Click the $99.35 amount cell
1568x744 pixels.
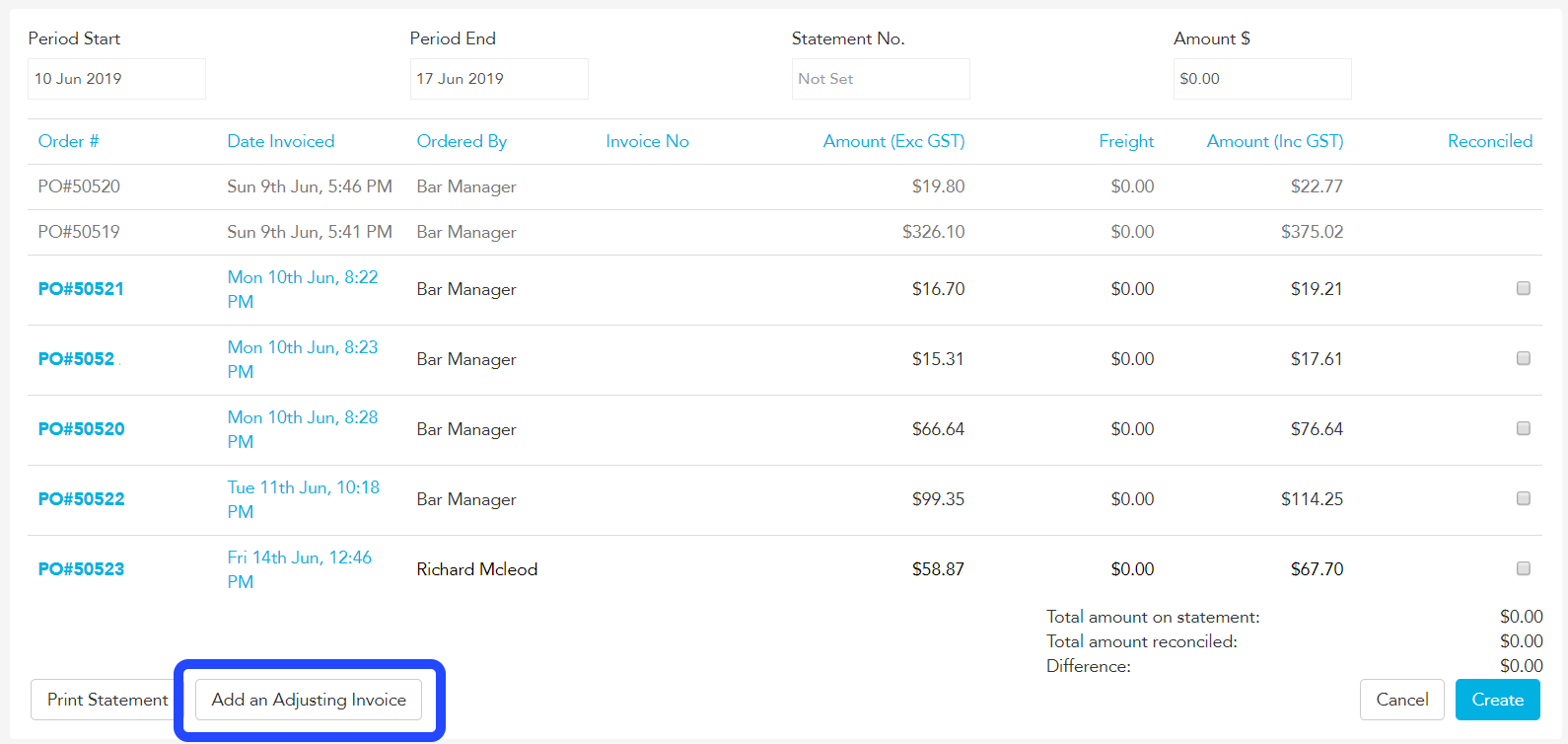pos(938,499)
